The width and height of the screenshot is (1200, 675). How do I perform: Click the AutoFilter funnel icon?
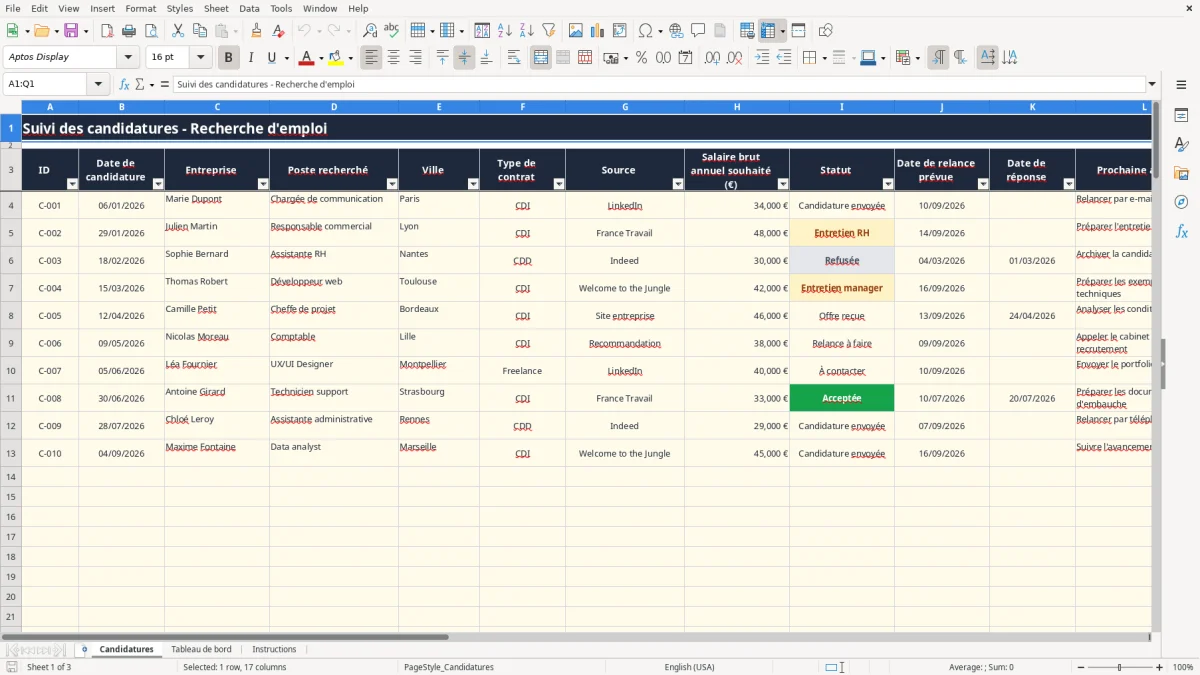(548, 31)
